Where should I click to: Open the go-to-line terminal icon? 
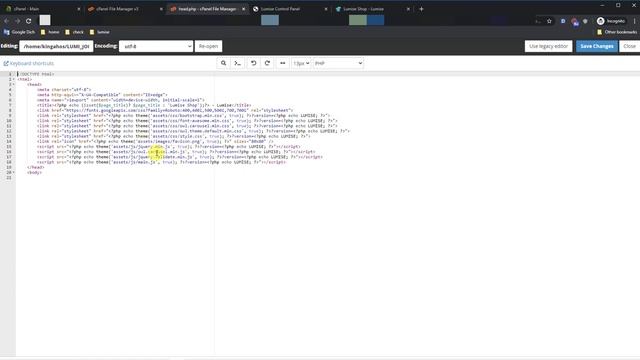click(x=238, y=63)
